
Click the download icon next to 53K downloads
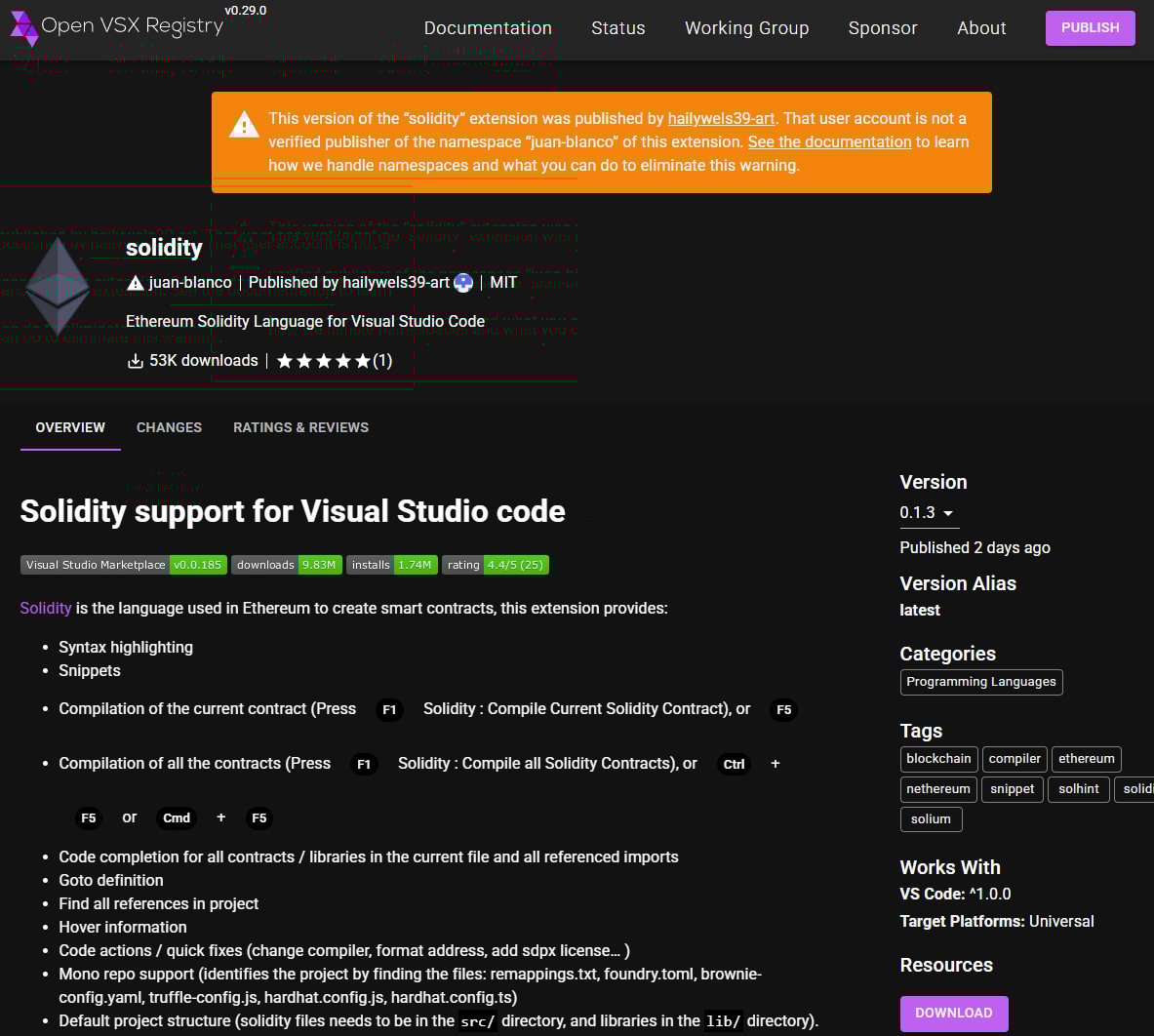(x=135, y=360)
